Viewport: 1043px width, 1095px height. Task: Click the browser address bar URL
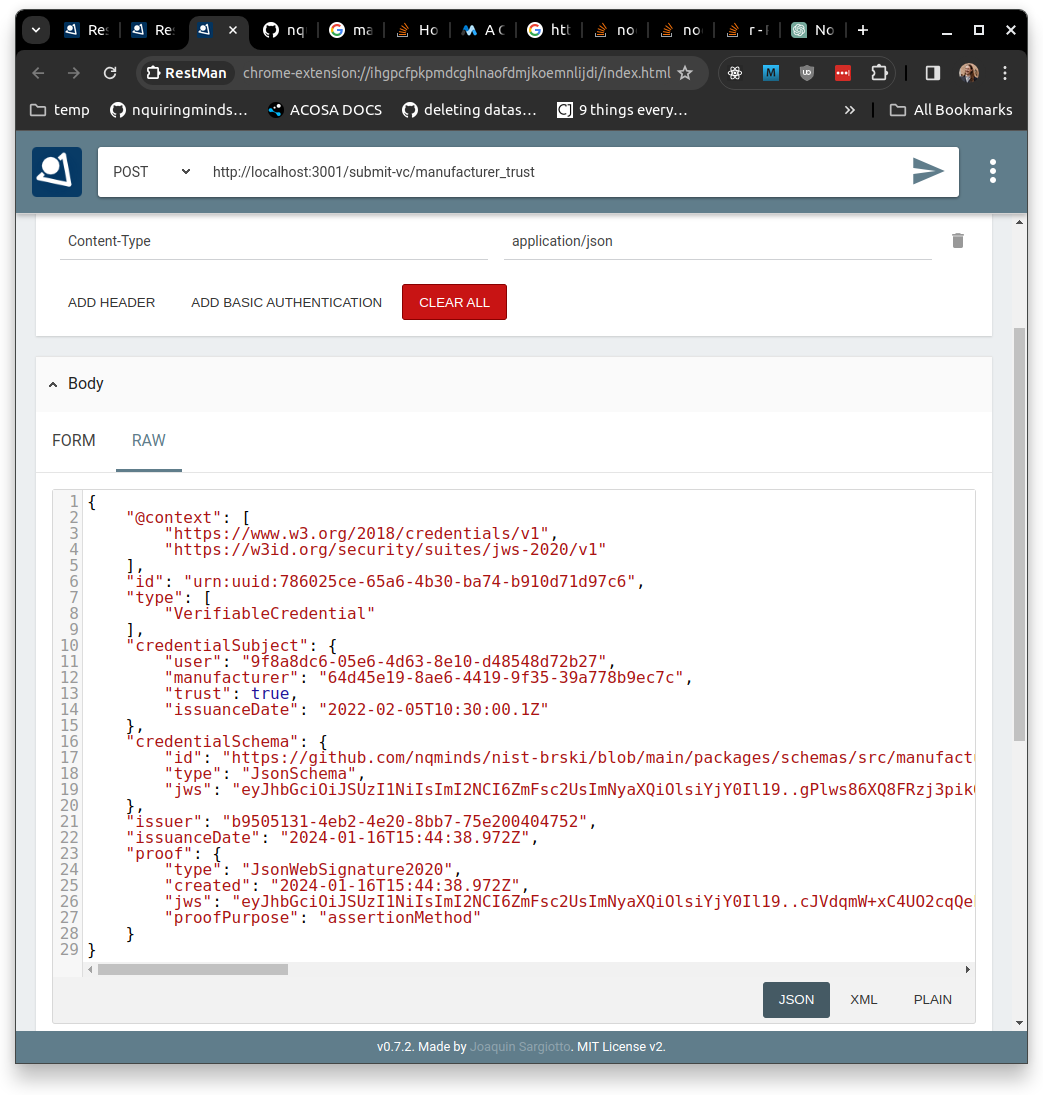point(457,73)
